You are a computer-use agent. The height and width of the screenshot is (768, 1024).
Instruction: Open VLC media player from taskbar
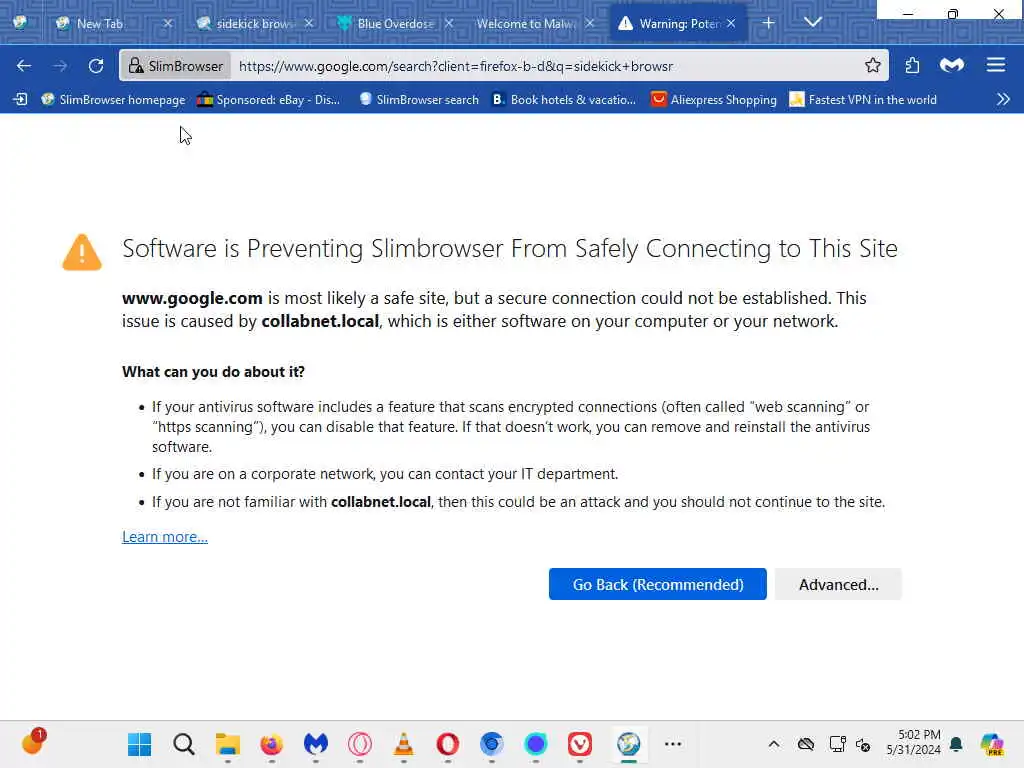(x=404, y=744)
